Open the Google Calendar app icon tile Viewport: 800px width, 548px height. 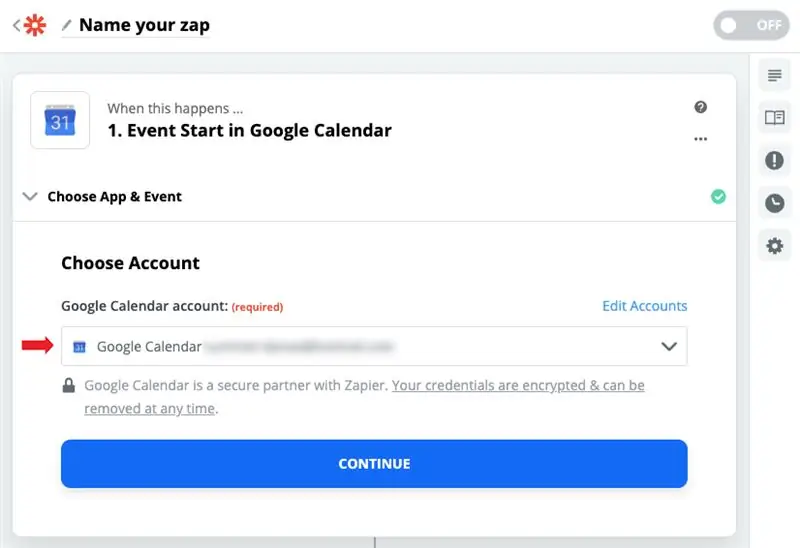pyautogui.click(x=60, y=120)
